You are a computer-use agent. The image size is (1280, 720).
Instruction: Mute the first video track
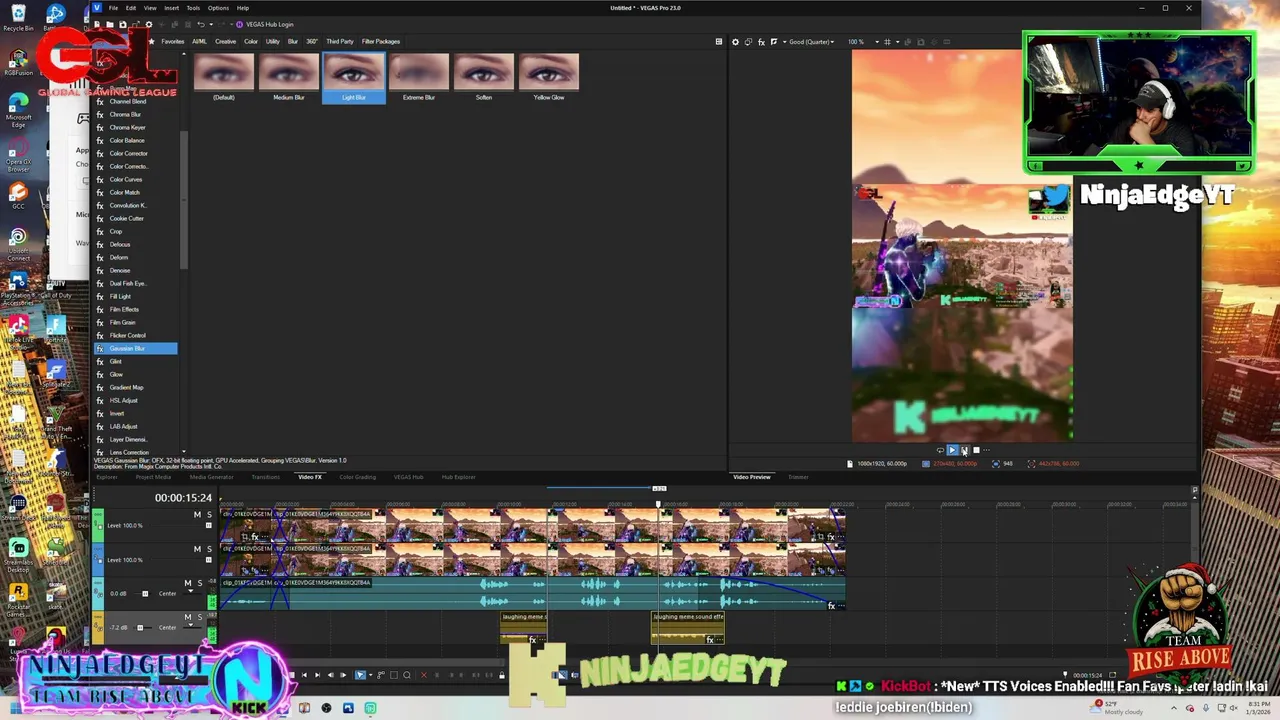tap(197, 515)
